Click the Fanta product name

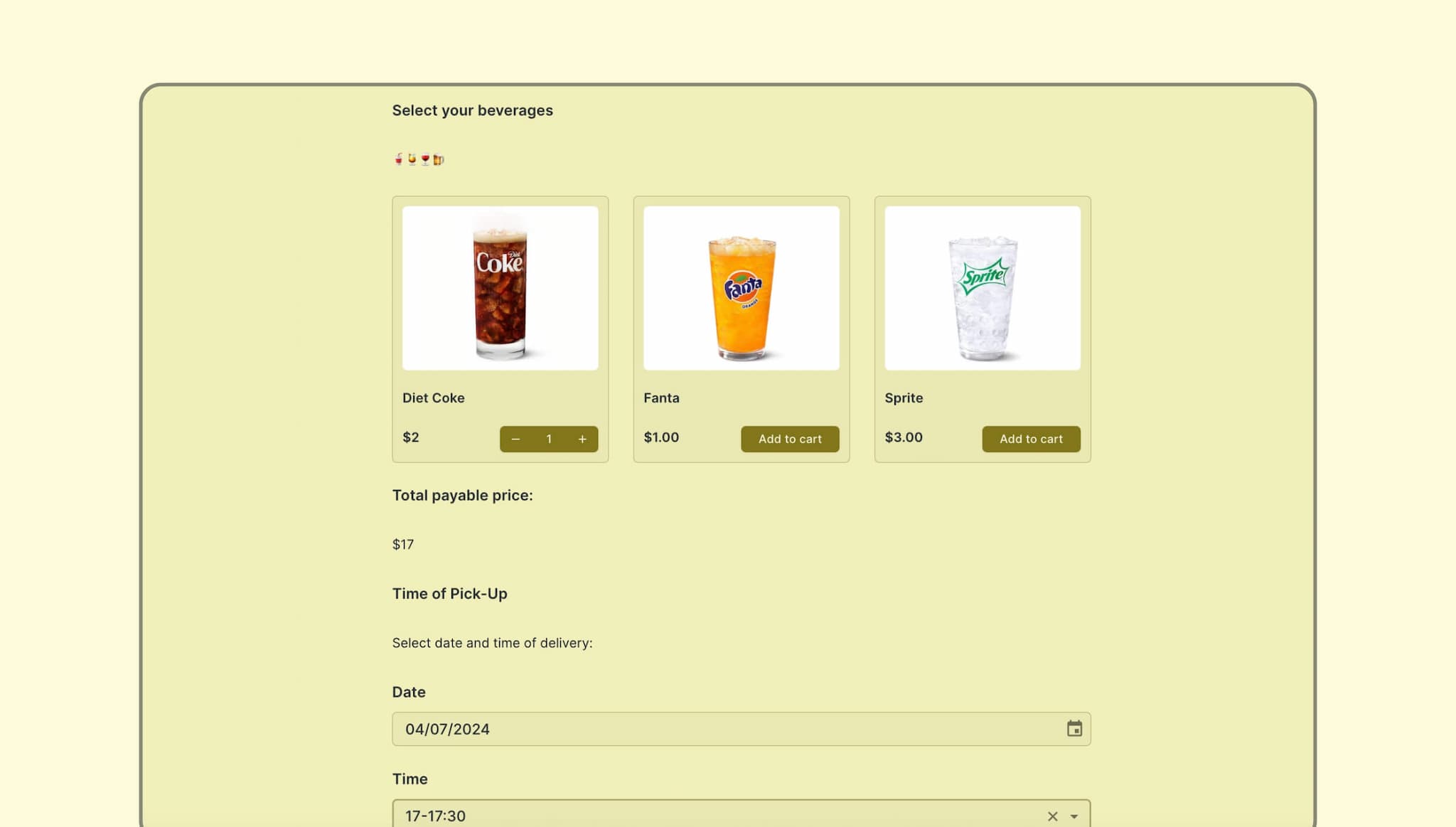pyautogui.click(x=661, y=398)
